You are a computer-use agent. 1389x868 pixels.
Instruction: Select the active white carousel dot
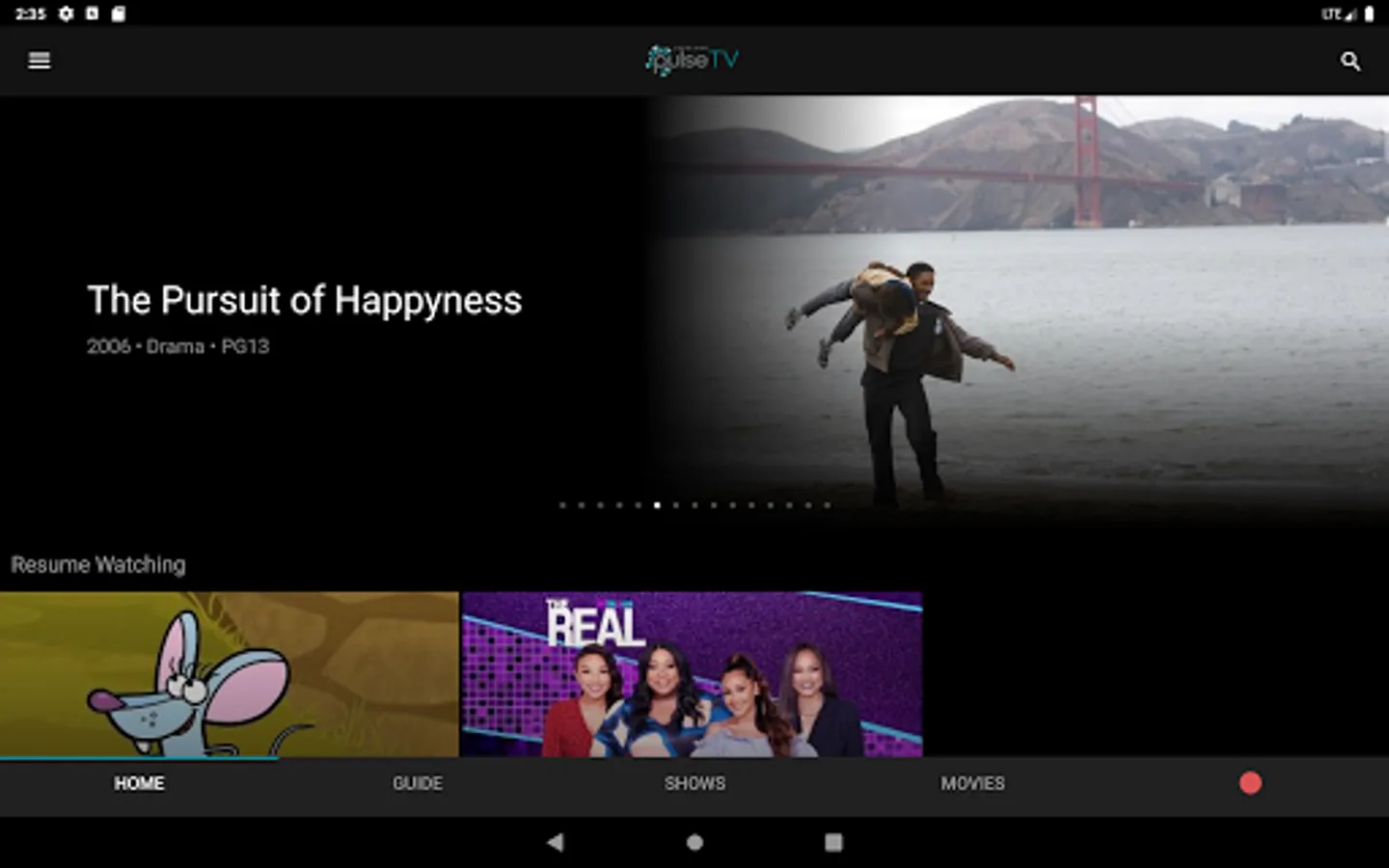tap(657, 504)
